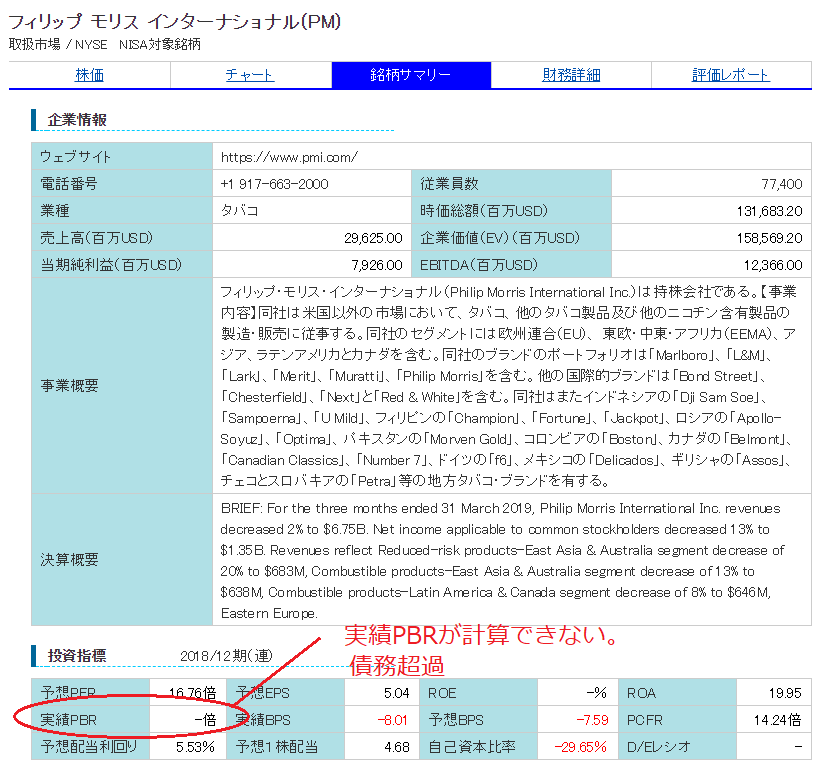This screenshot has width=822, height=760.
Task: Click the 当期純利益 value 7,926.00
Action: click(376, 265)
